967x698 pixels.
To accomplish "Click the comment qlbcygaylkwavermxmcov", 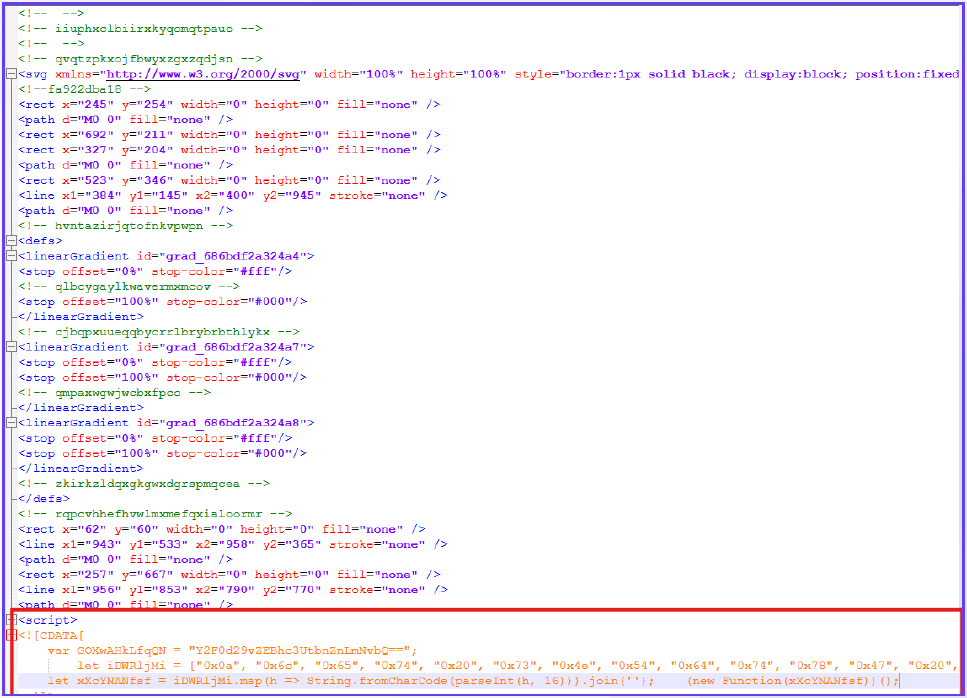I will pos(129,286).
